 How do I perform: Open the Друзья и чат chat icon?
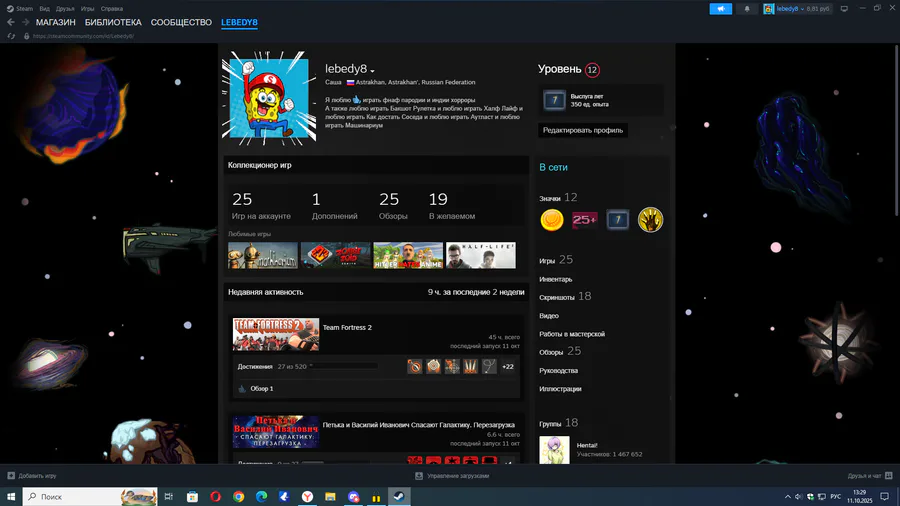click(889, 476)
